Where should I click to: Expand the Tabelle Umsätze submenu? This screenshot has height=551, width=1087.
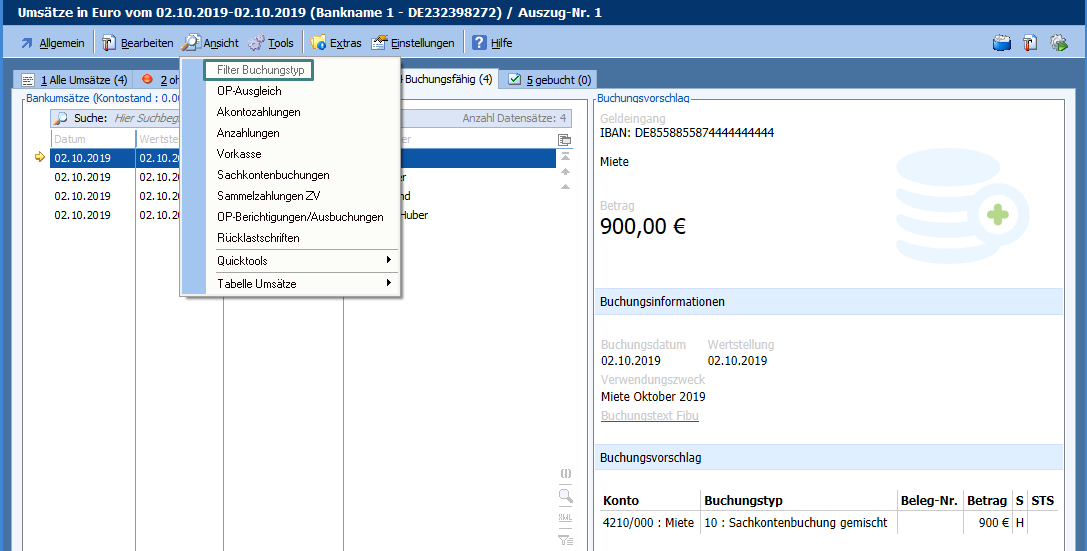pos(300,284)
